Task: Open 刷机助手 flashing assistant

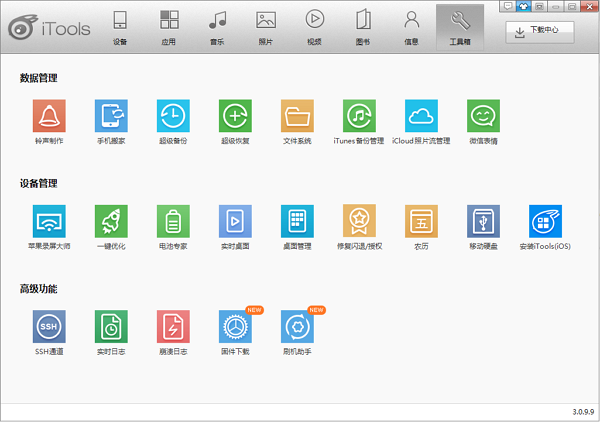Action: [x=297, y=326]
